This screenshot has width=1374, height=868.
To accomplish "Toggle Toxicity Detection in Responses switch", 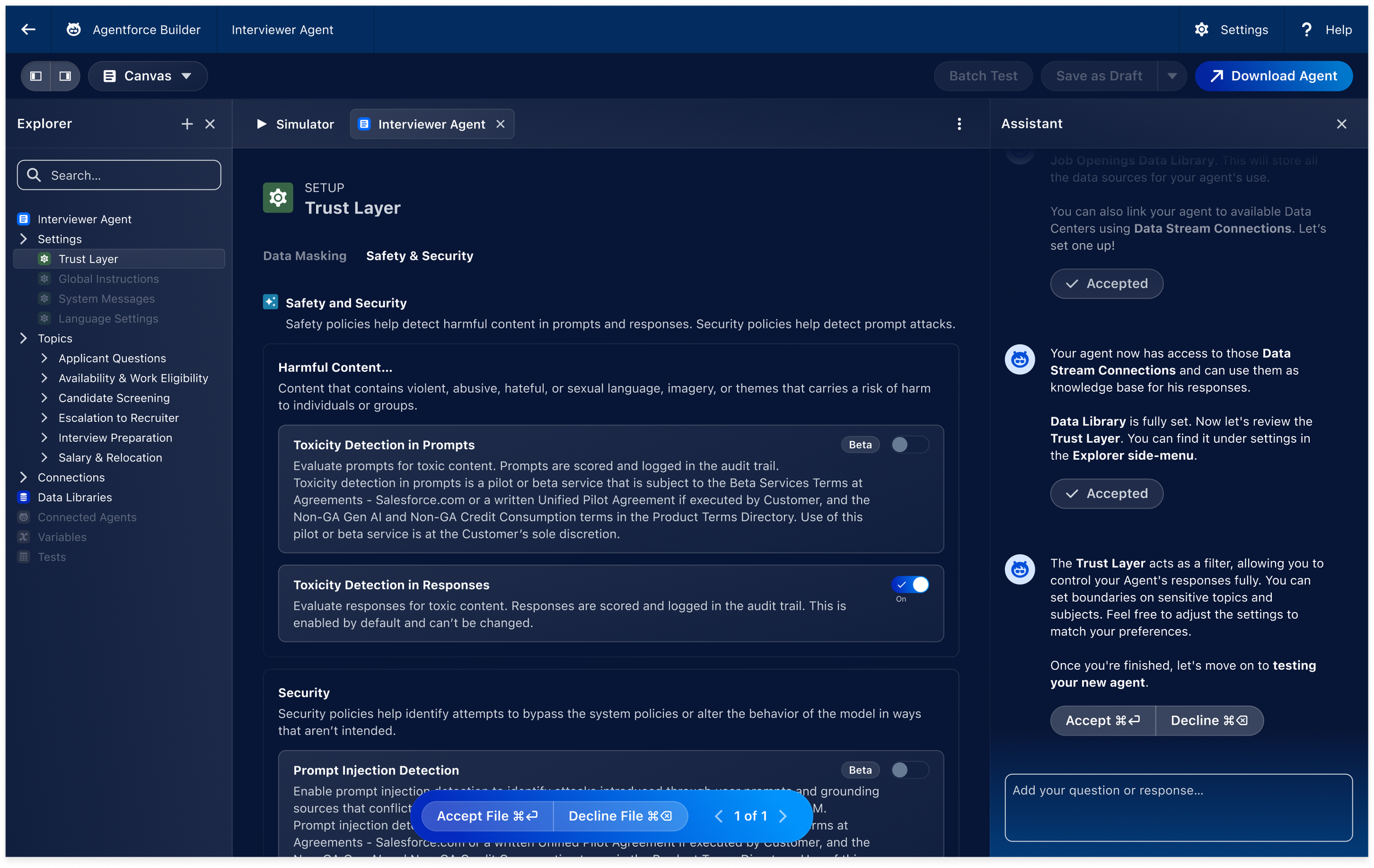I will [910, 585].
